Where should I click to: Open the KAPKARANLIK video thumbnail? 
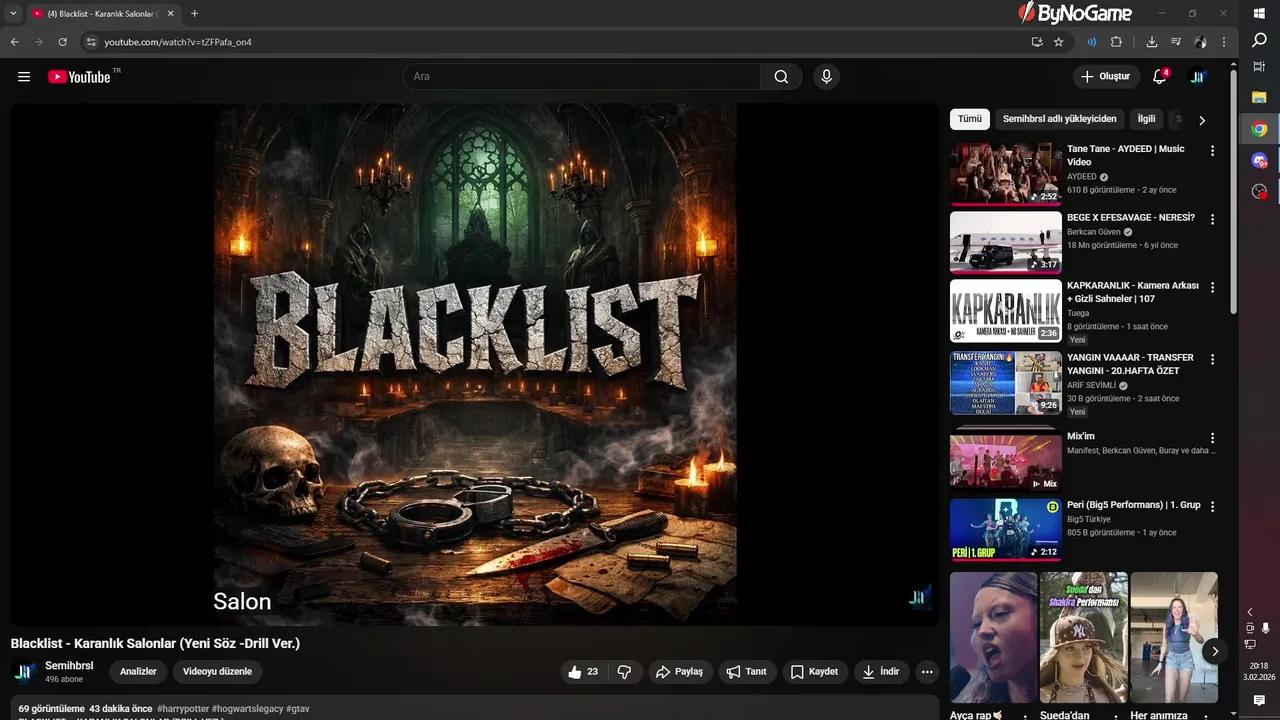1006,310
